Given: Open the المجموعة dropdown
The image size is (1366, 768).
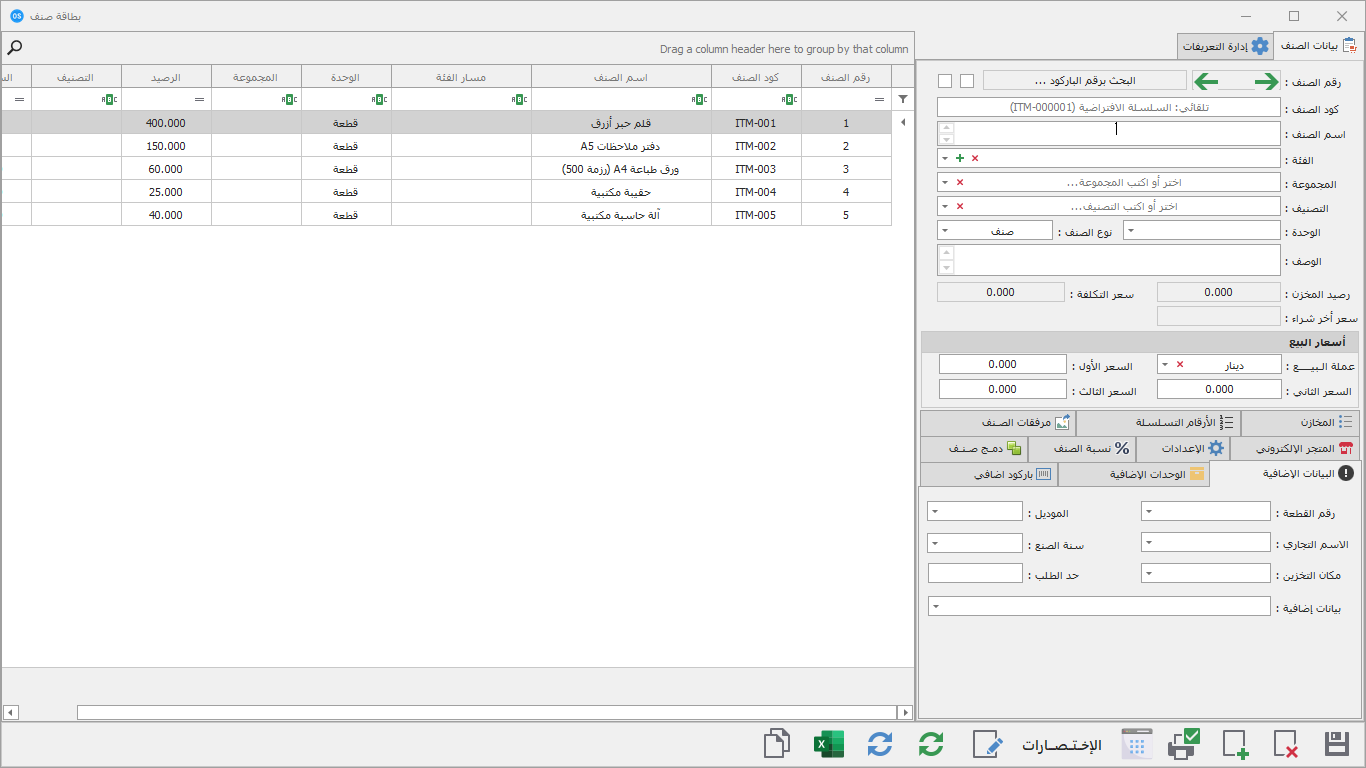Looking at the screenshot, I should (x=944, y=182).
